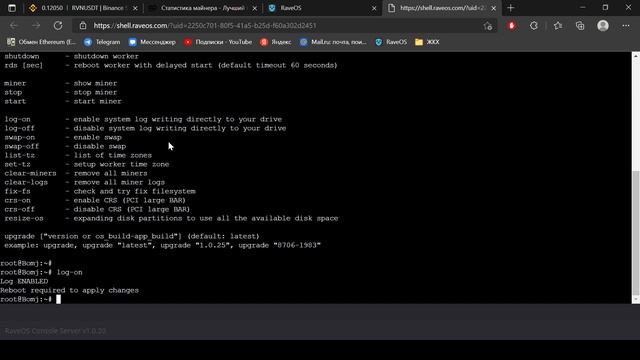The image size is (640, 360).
Task: Focus the address bar URL
Action: 204,25
